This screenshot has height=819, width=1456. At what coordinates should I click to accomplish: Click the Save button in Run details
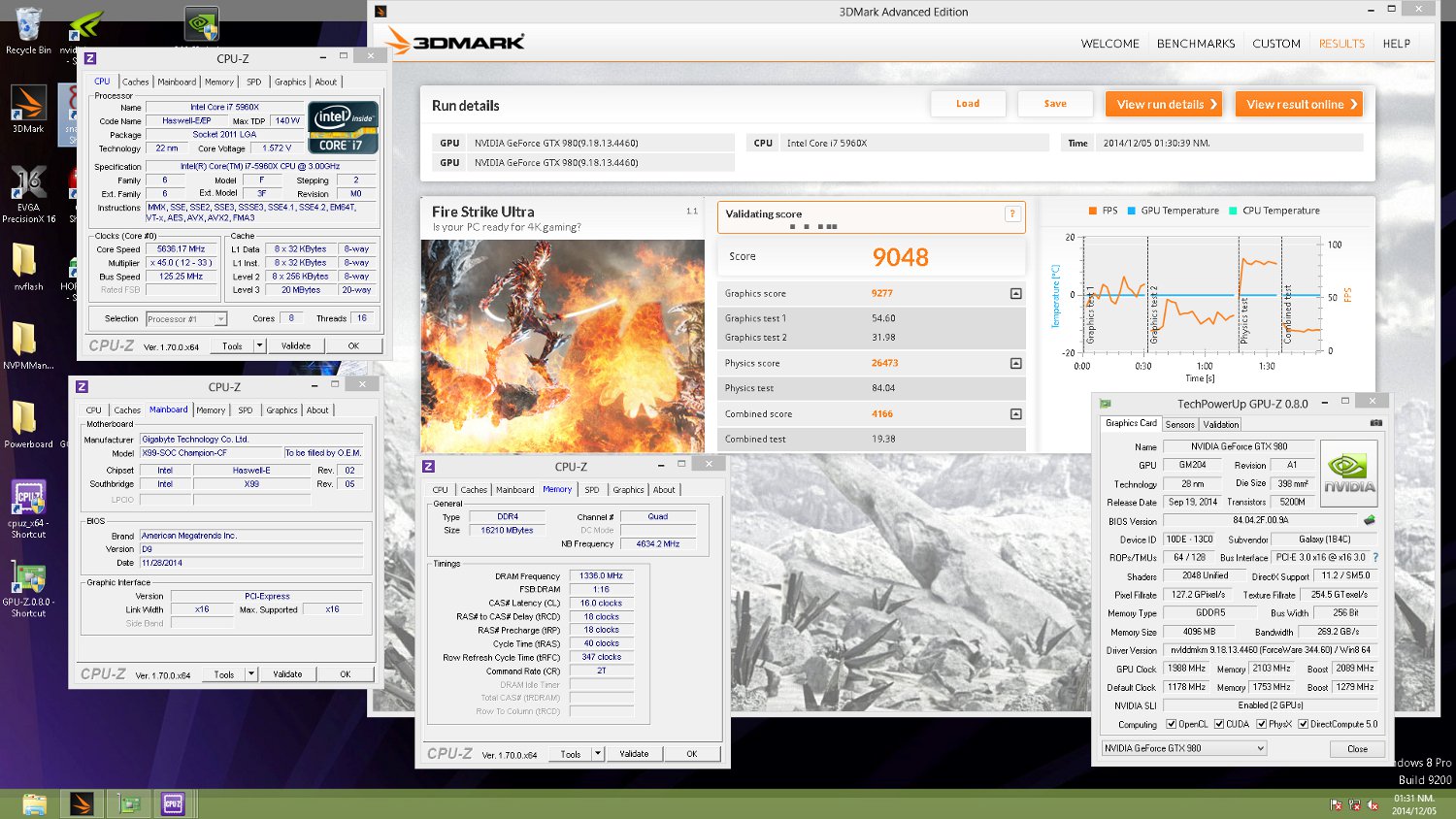(1055, 104)
